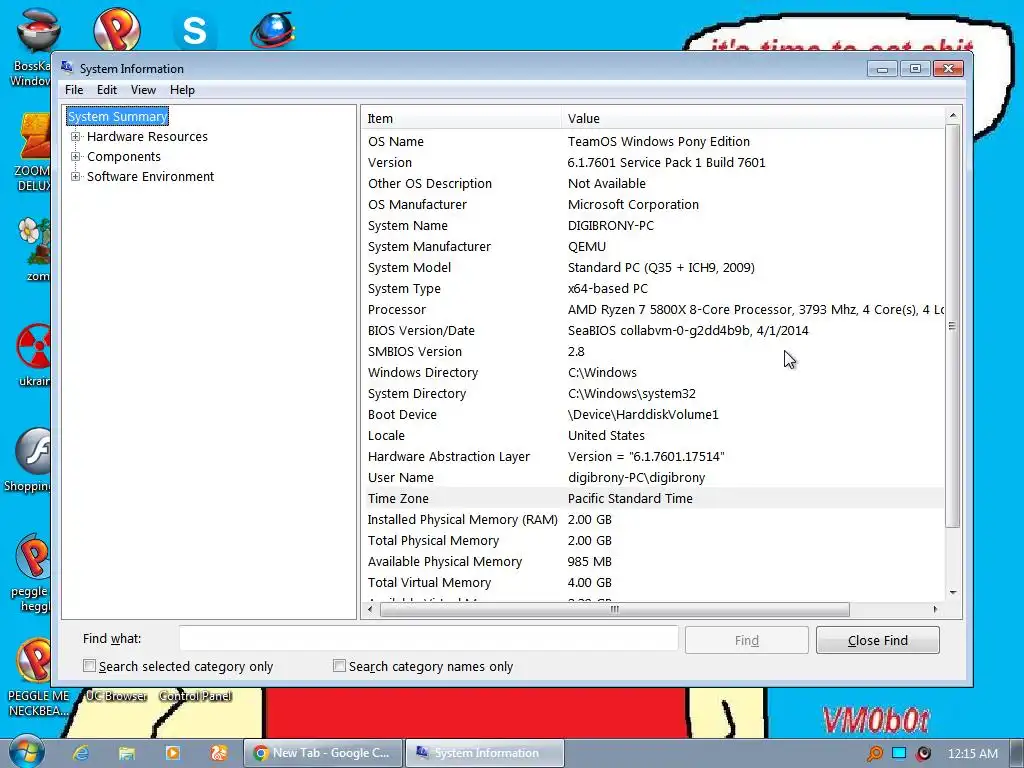The height and width of the screenshot is (768, 1024).
Task: Open Windows Media Player from the taskbar
Action: (173, 753)
